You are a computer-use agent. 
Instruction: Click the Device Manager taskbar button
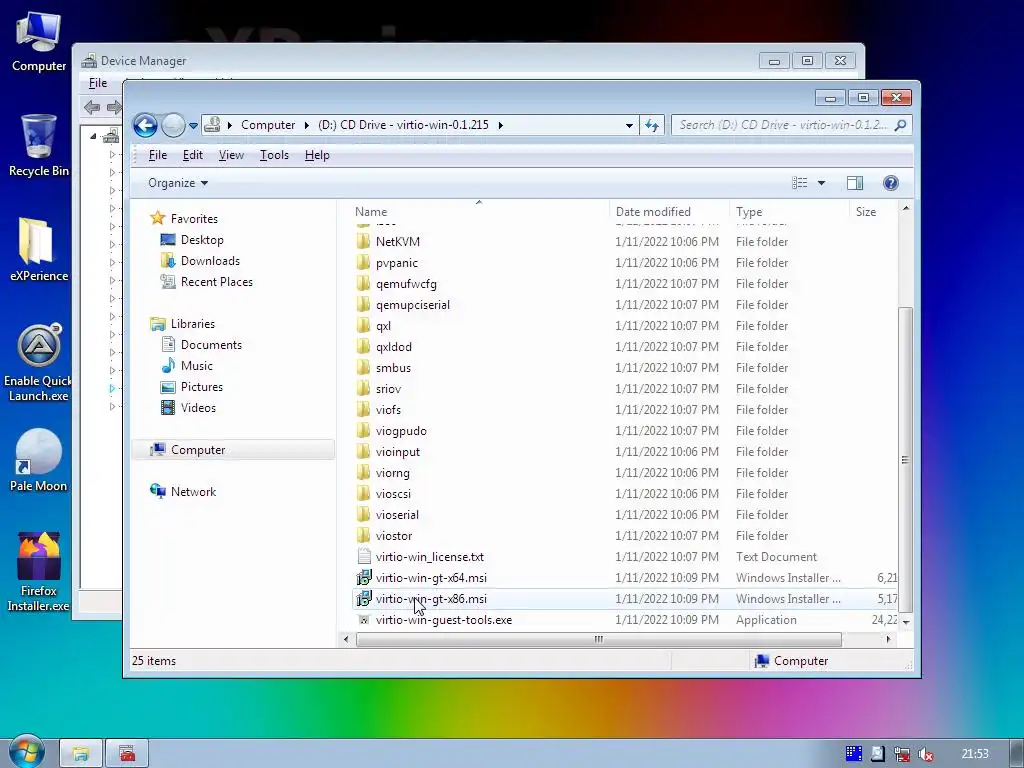(127, 754)
